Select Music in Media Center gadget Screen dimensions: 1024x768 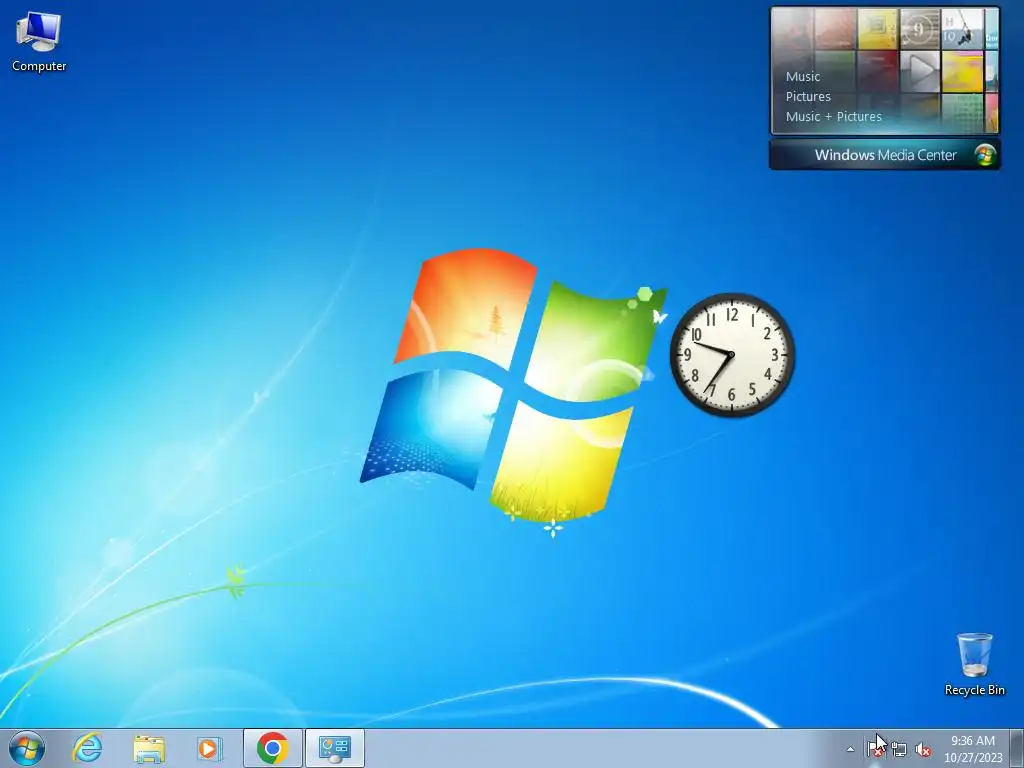click(x=803, y=76)
